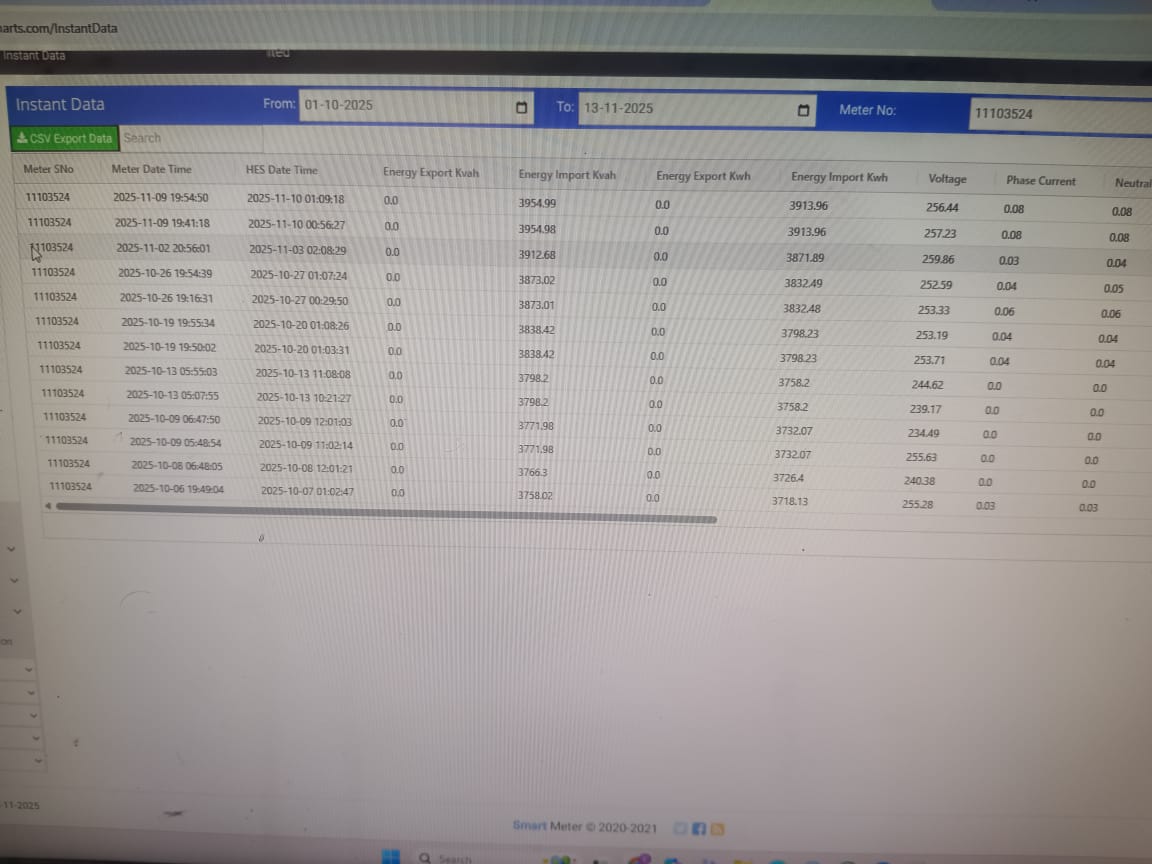
Task: Click HES time 2025-11-10 01:09:18
Action: click(295, 199)
